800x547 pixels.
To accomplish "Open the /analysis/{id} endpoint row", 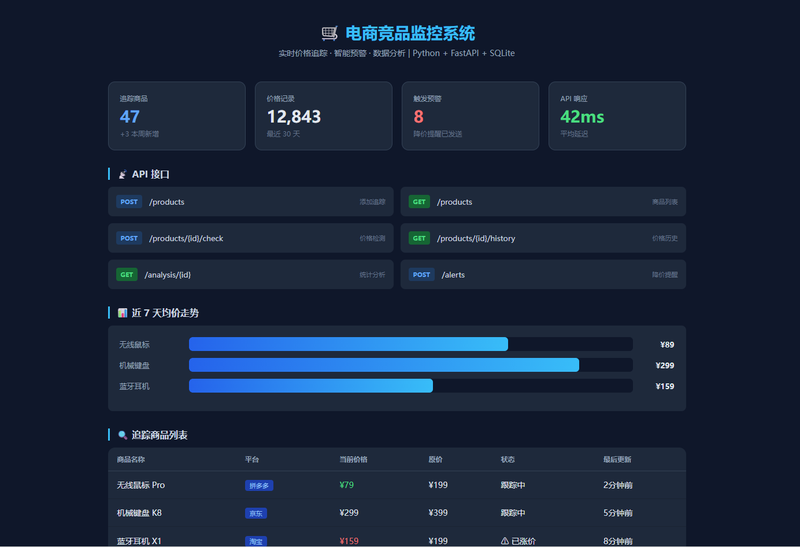I will tap(251, 275).
